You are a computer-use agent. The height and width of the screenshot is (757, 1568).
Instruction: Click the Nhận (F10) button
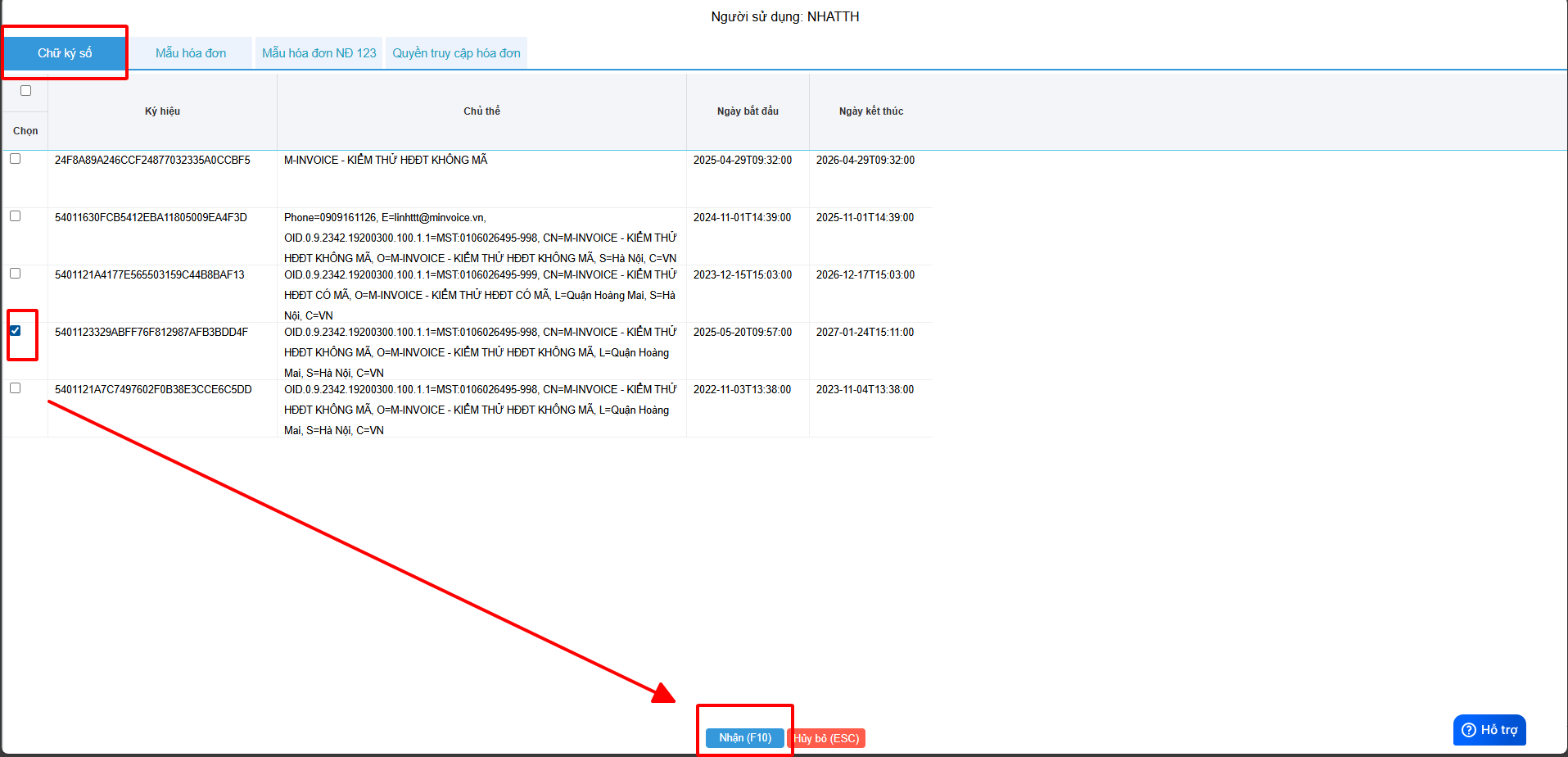point(744,738)
